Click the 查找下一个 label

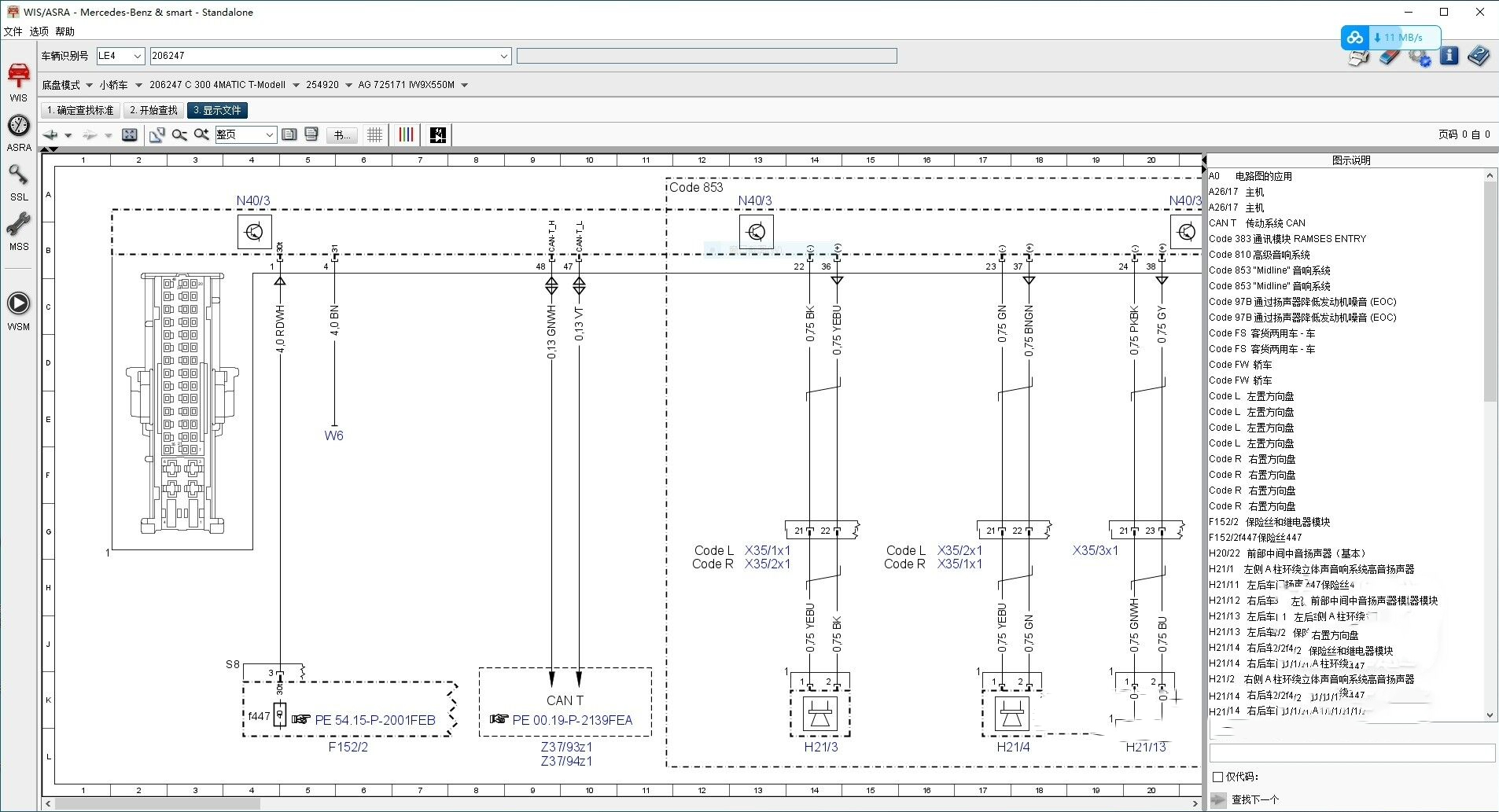[x=1255, y=800]
